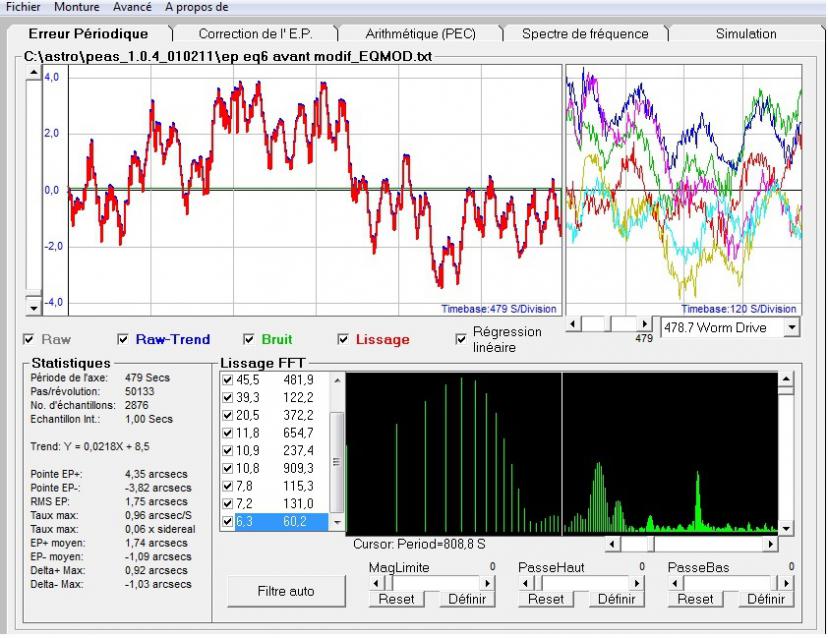
Task: Click right arrow of PasseBas slider
Action: [786, 583]
